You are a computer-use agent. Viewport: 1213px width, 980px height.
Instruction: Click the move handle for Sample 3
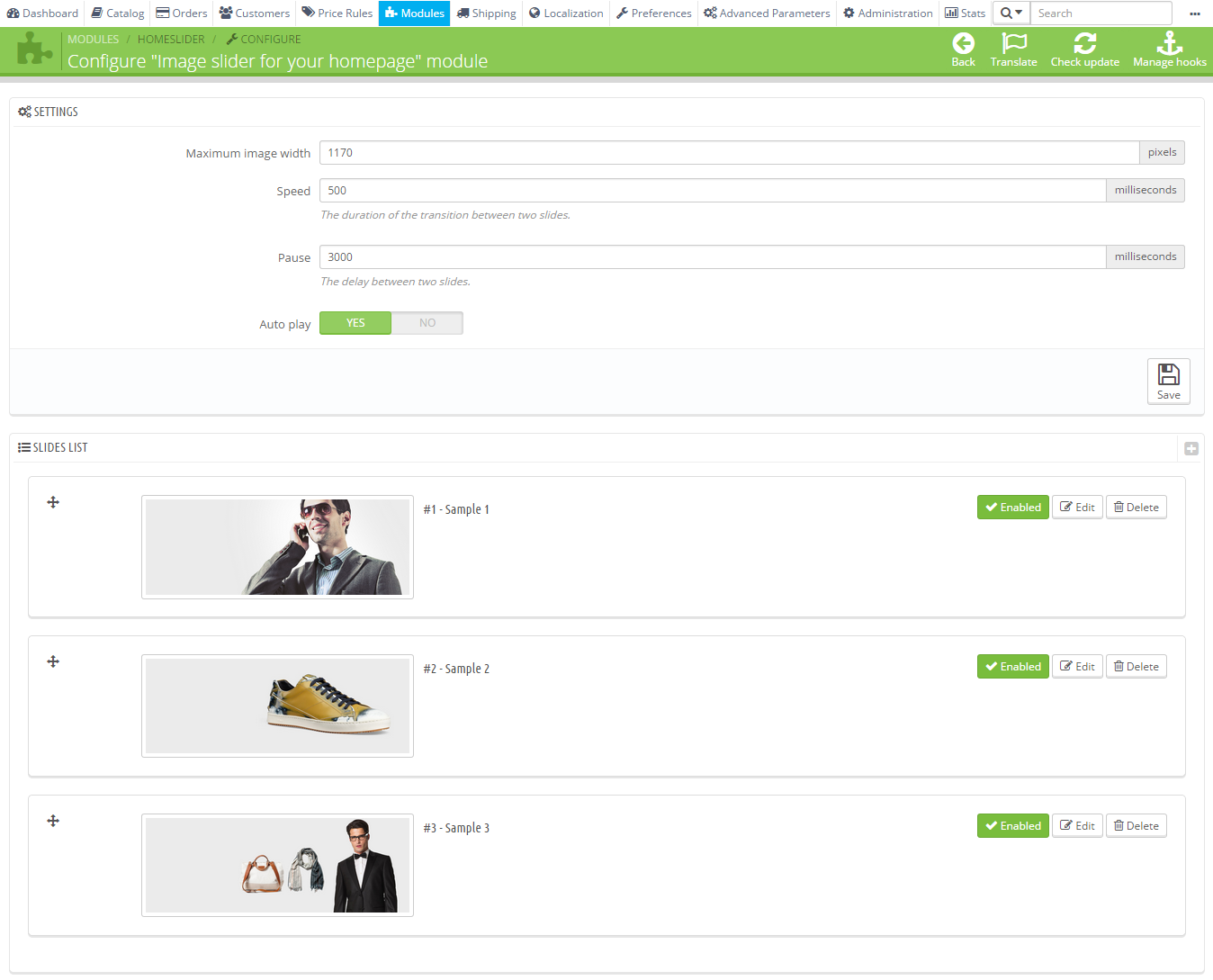pyautogui.click(x=53, y=821)
